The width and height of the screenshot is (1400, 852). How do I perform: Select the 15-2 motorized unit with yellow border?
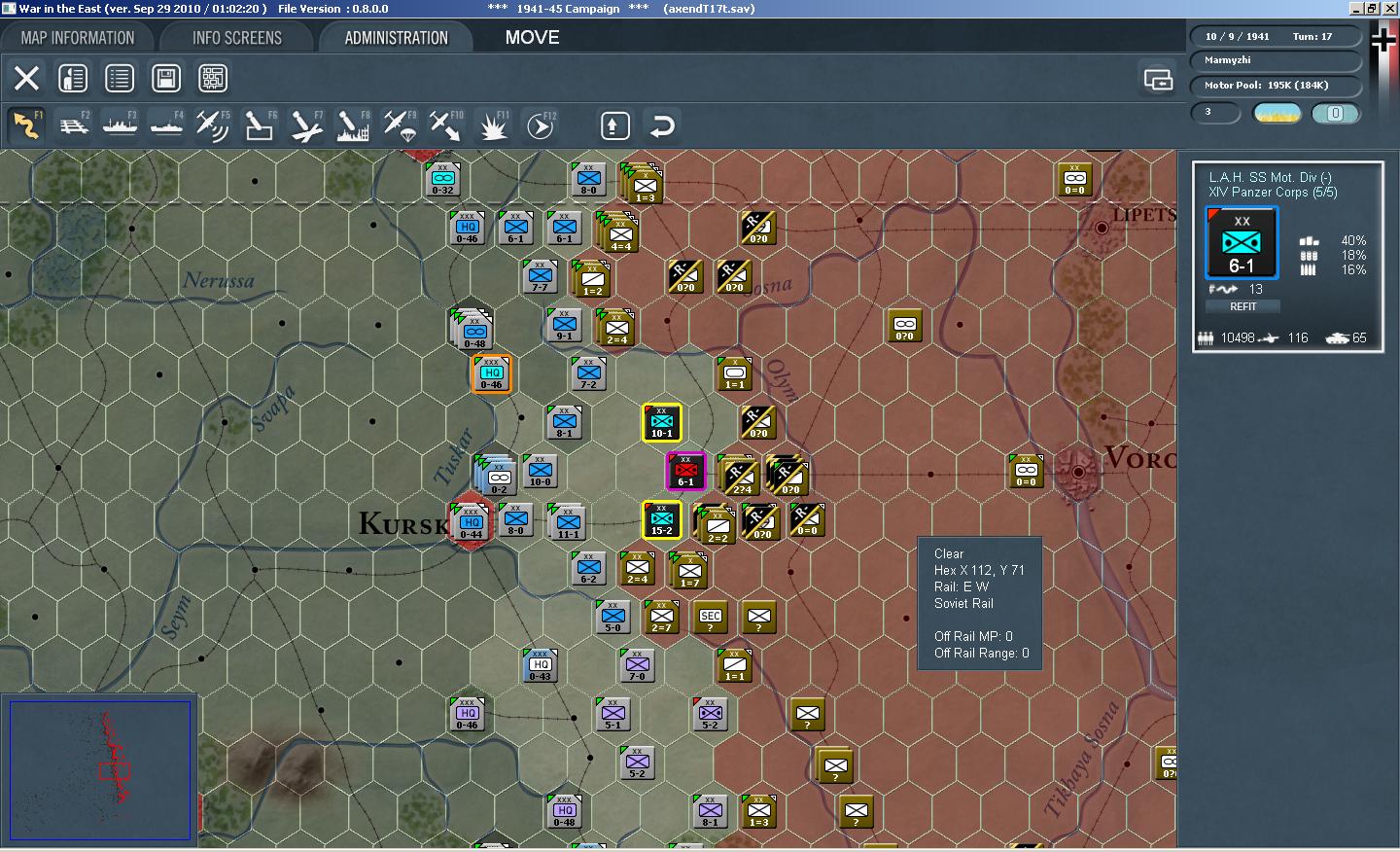[x=662, y=520]
